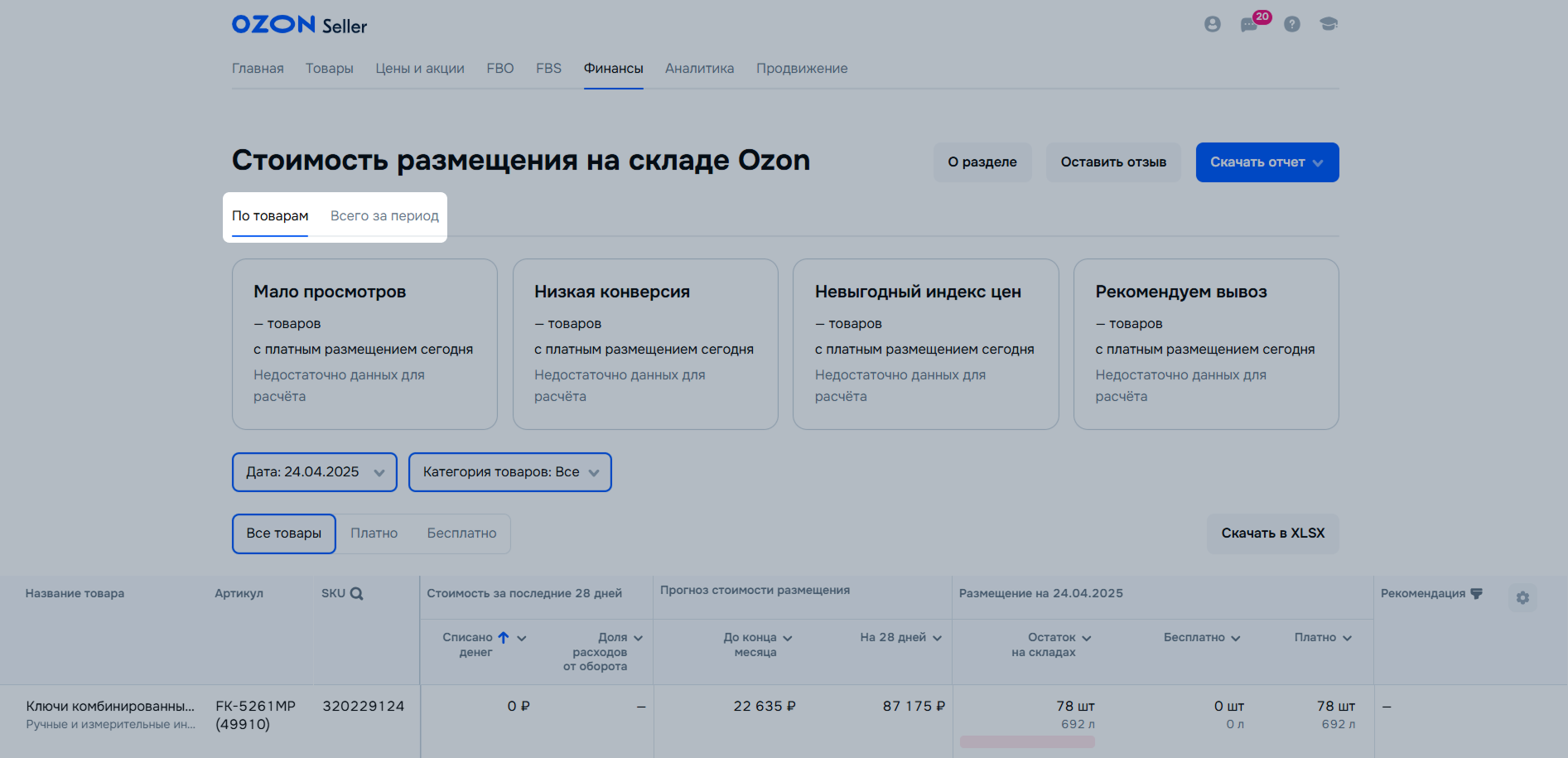Screen dimensions: 1568x758
Task: Click О разделе button
Action: coord(982,162)
